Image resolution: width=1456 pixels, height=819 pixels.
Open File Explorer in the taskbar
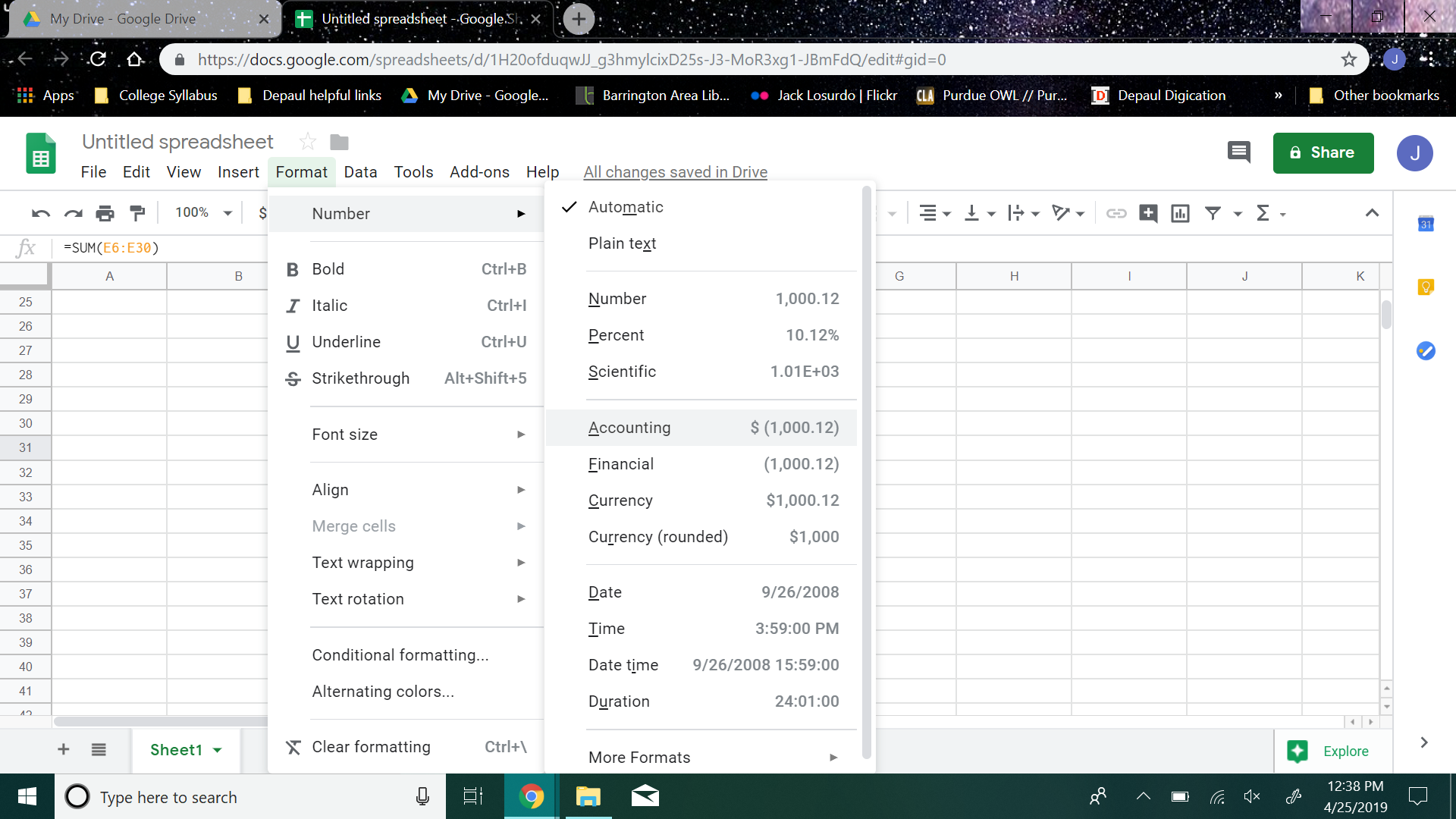point(588,796)
